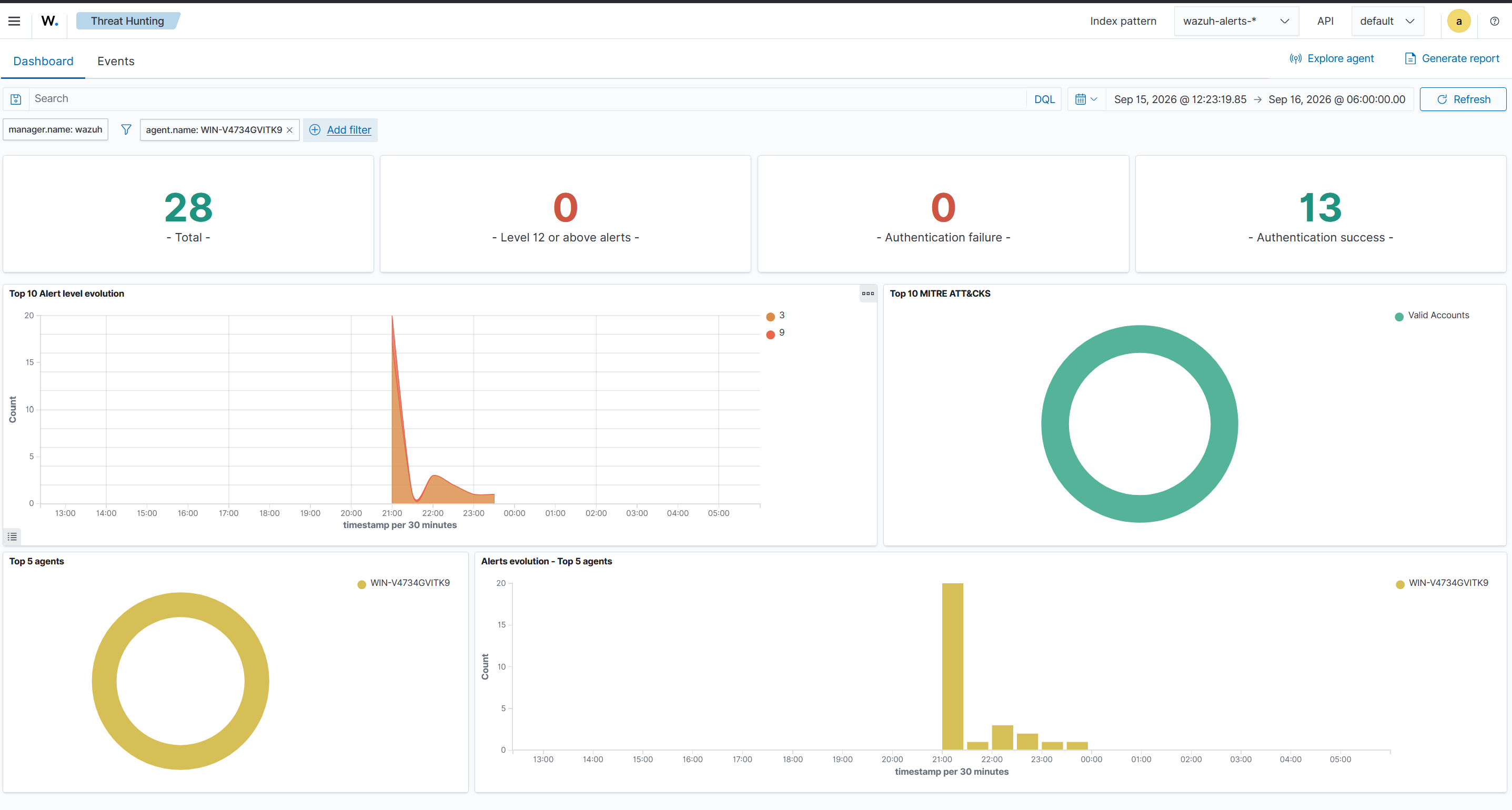This screenshot has width=1512, height=810.
Task: Open the help question-mark icon
Action: tap(1495, 21)
